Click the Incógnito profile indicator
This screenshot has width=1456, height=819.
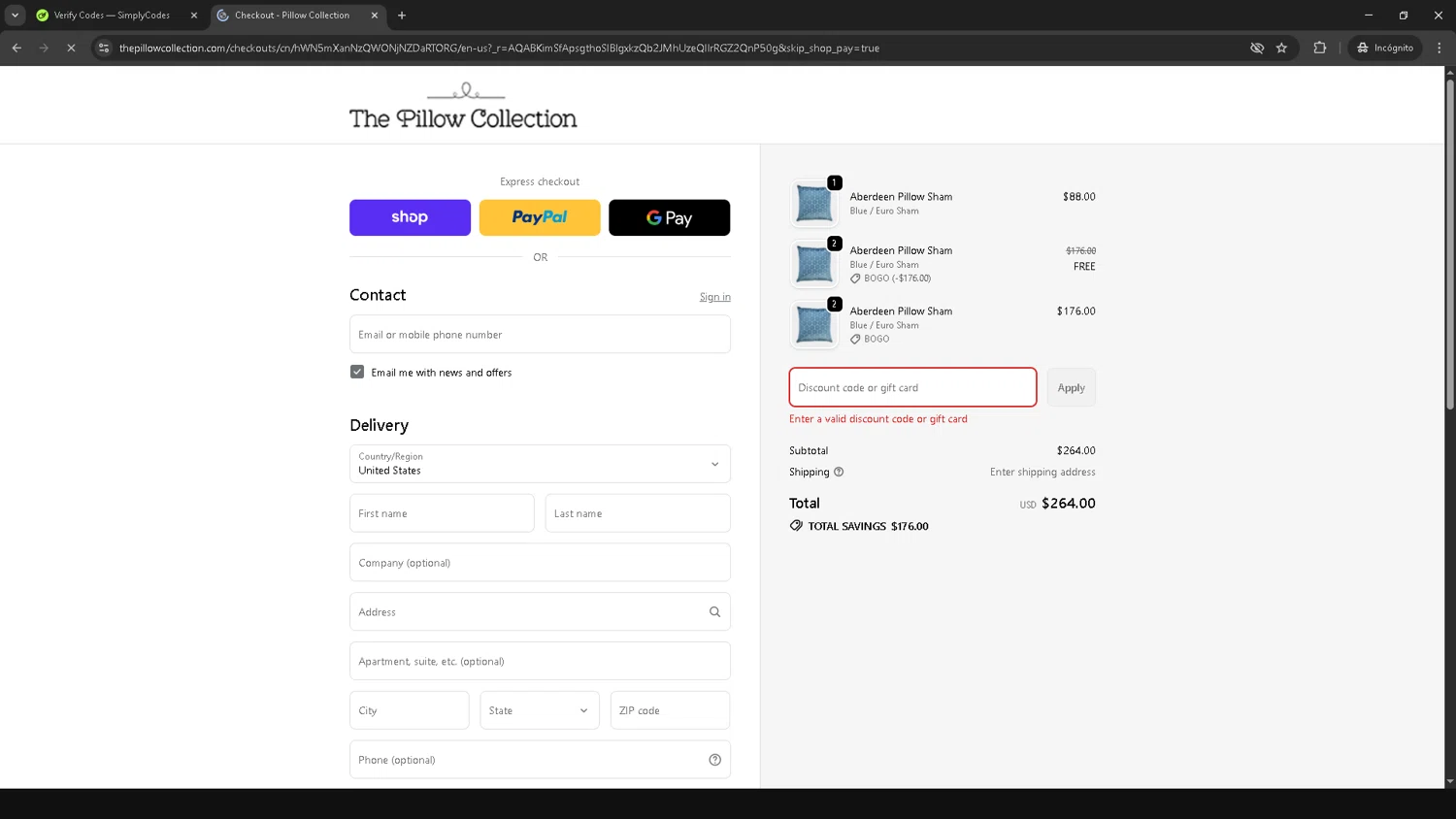(x=1385, y=48)
